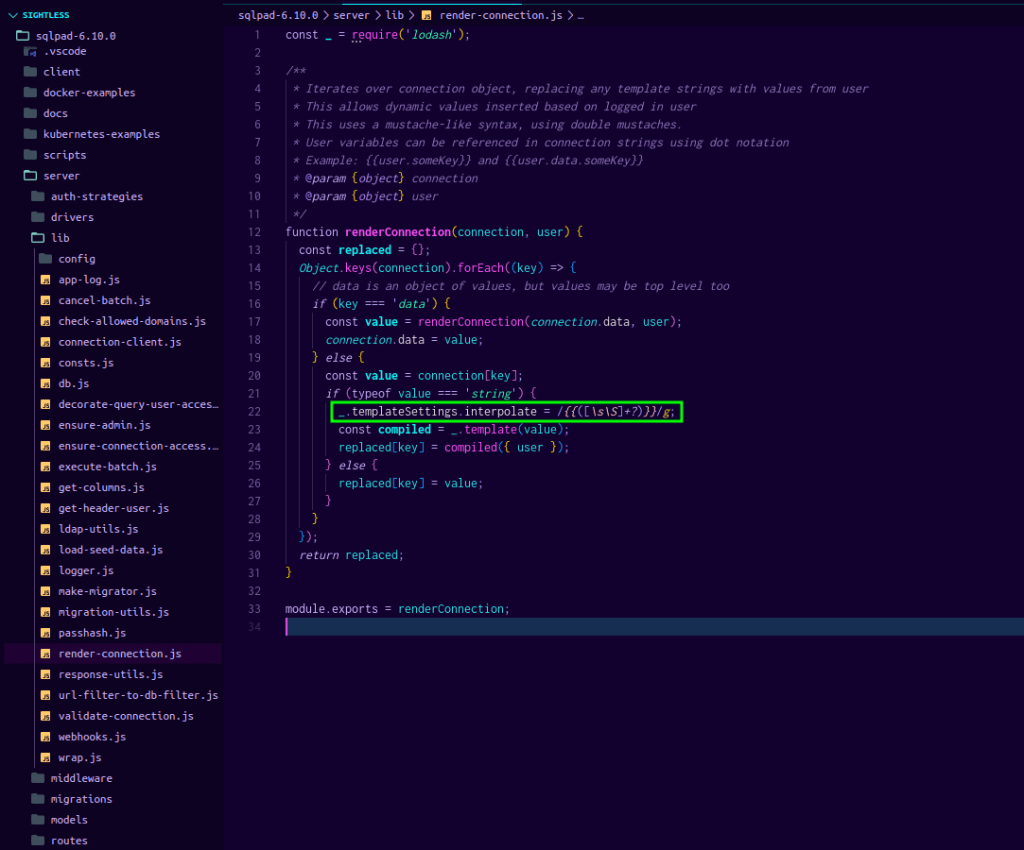Expand the middleware folder
Screen dimensions: 1024x850
81,778
